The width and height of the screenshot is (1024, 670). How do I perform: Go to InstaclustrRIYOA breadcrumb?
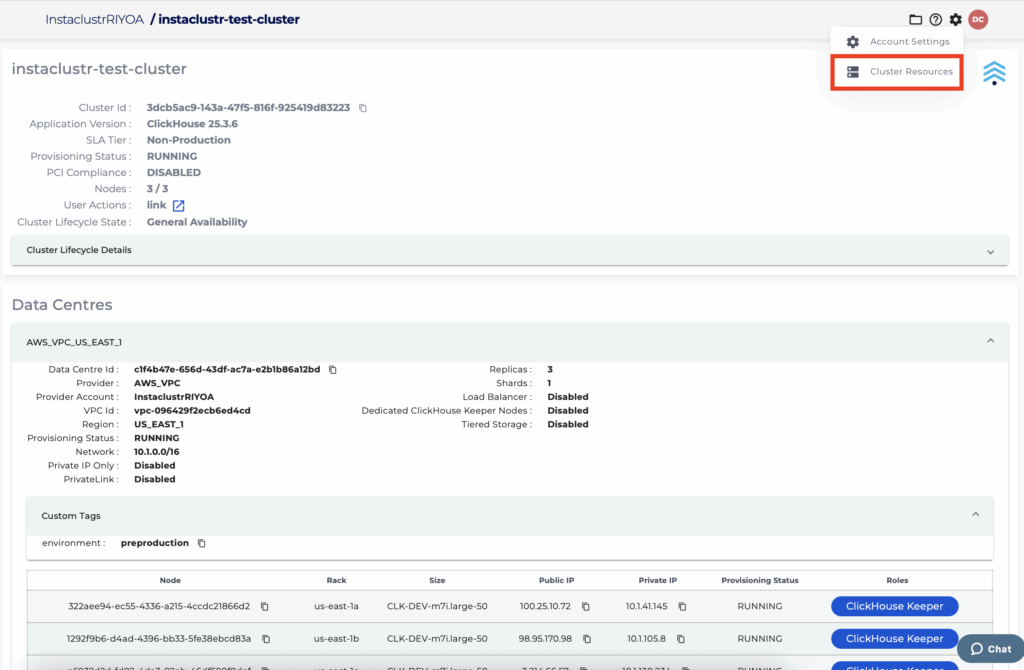[x=95, y=19]
